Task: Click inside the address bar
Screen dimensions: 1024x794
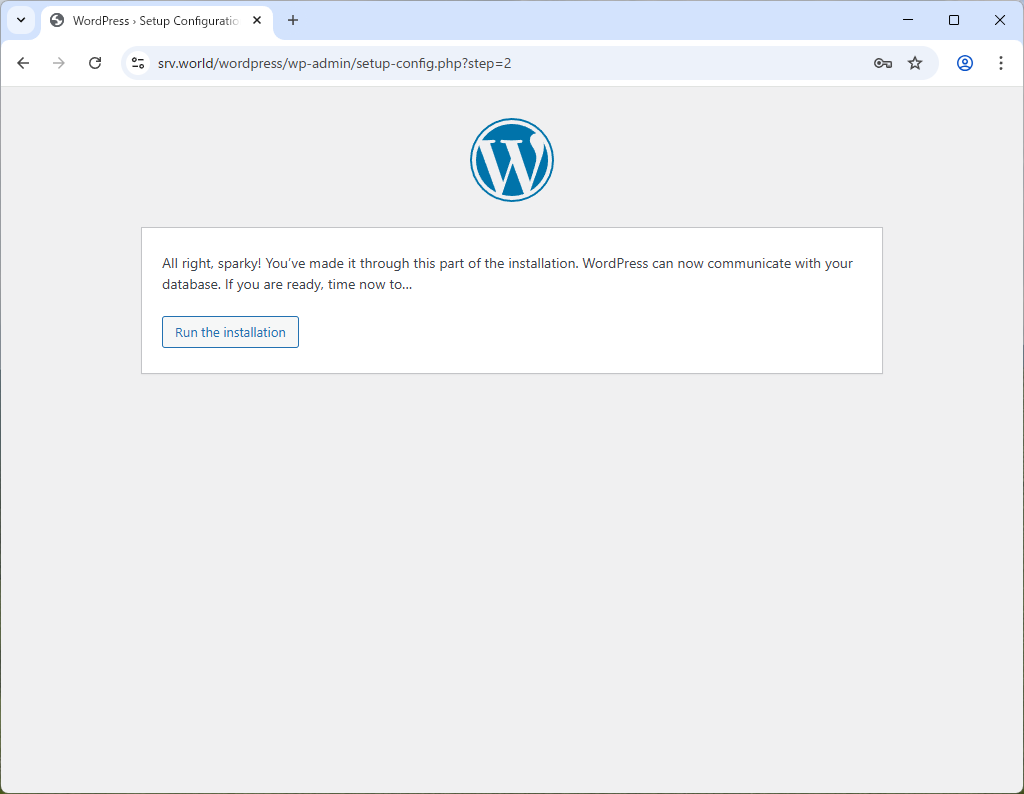Action: point(400,62)
